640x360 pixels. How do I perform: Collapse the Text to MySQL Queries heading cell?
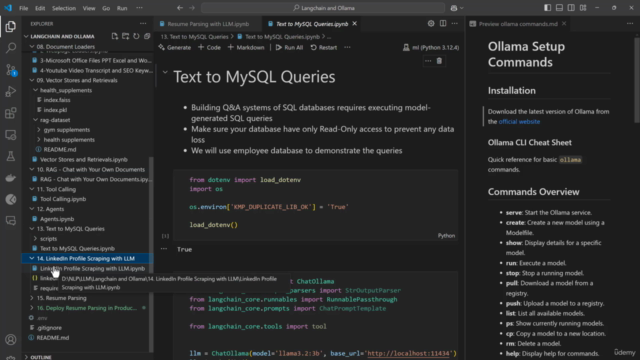click(165, 72)
